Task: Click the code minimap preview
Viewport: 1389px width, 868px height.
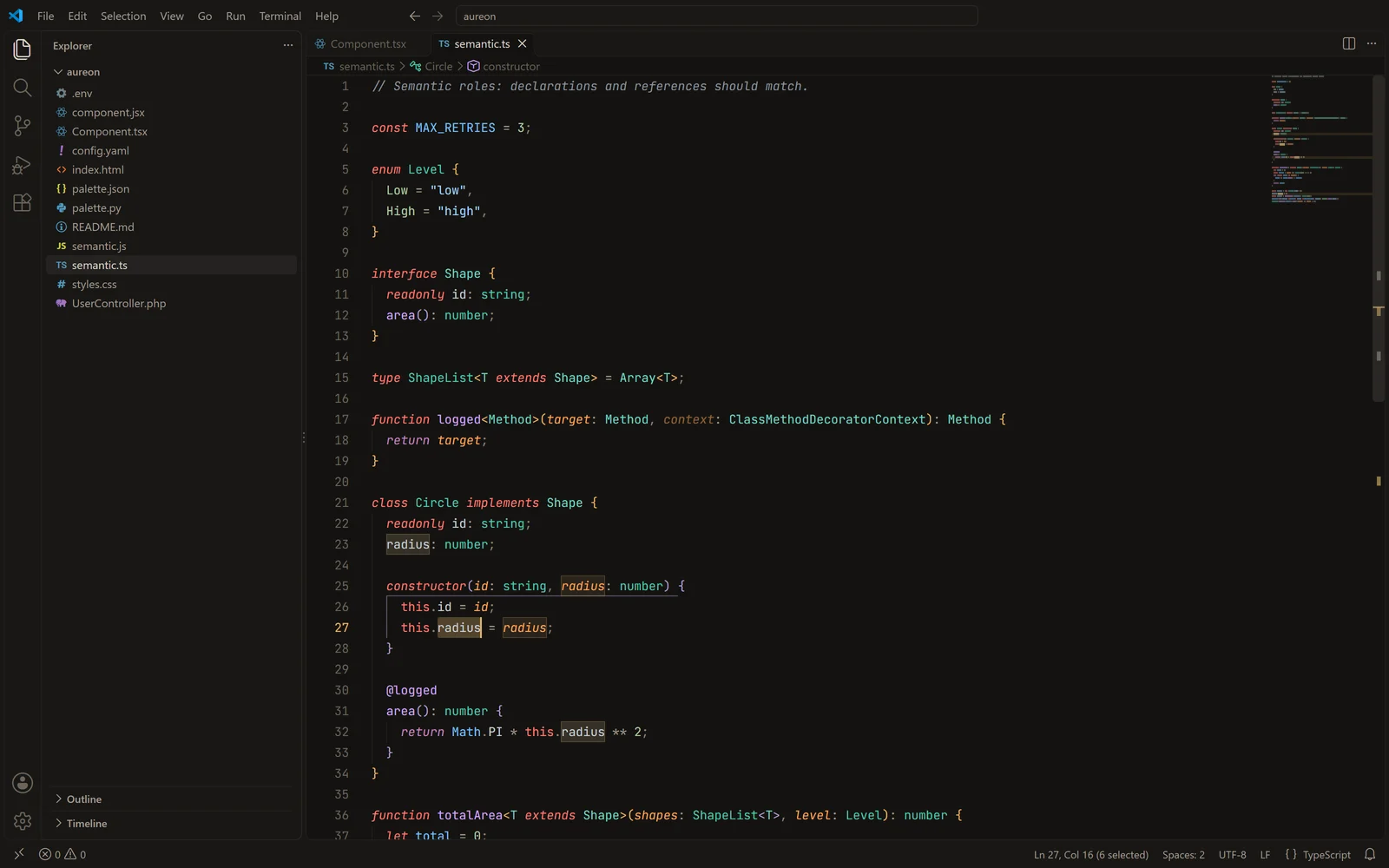Action: point(1320,139)
